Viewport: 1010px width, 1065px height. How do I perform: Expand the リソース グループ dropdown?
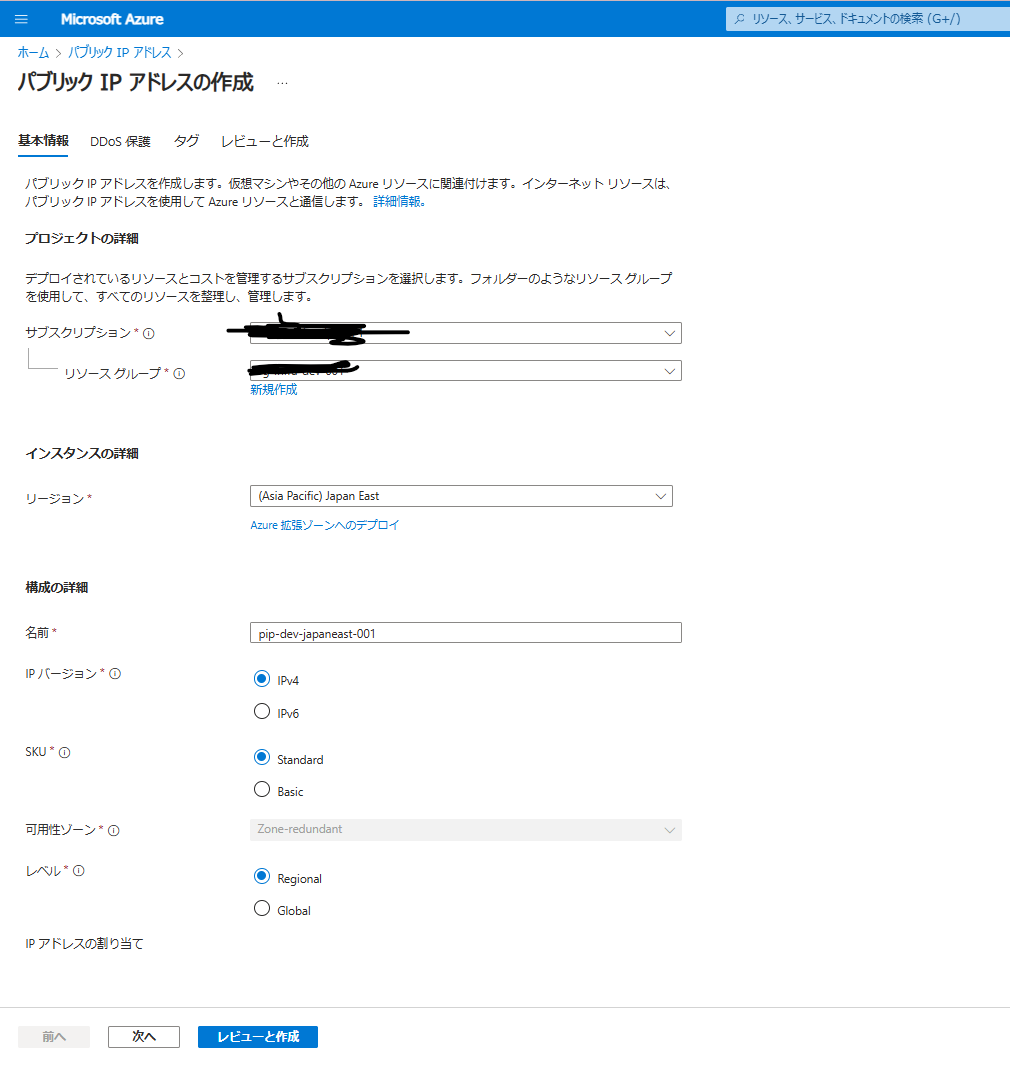[x=465, y=371]
